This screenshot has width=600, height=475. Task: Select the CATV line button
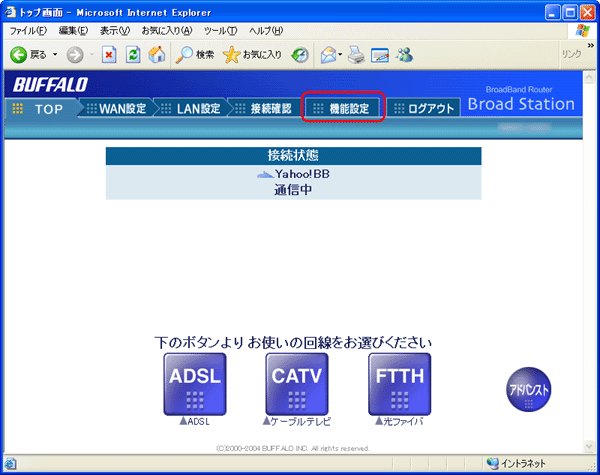297,384
